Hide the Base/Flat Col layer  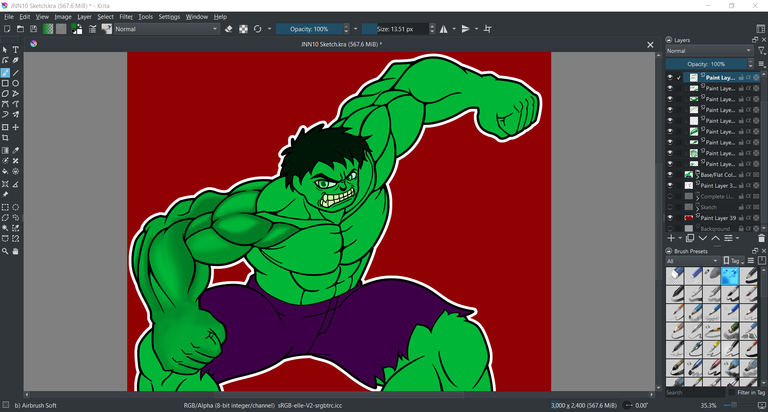click(x=670, y=174)
